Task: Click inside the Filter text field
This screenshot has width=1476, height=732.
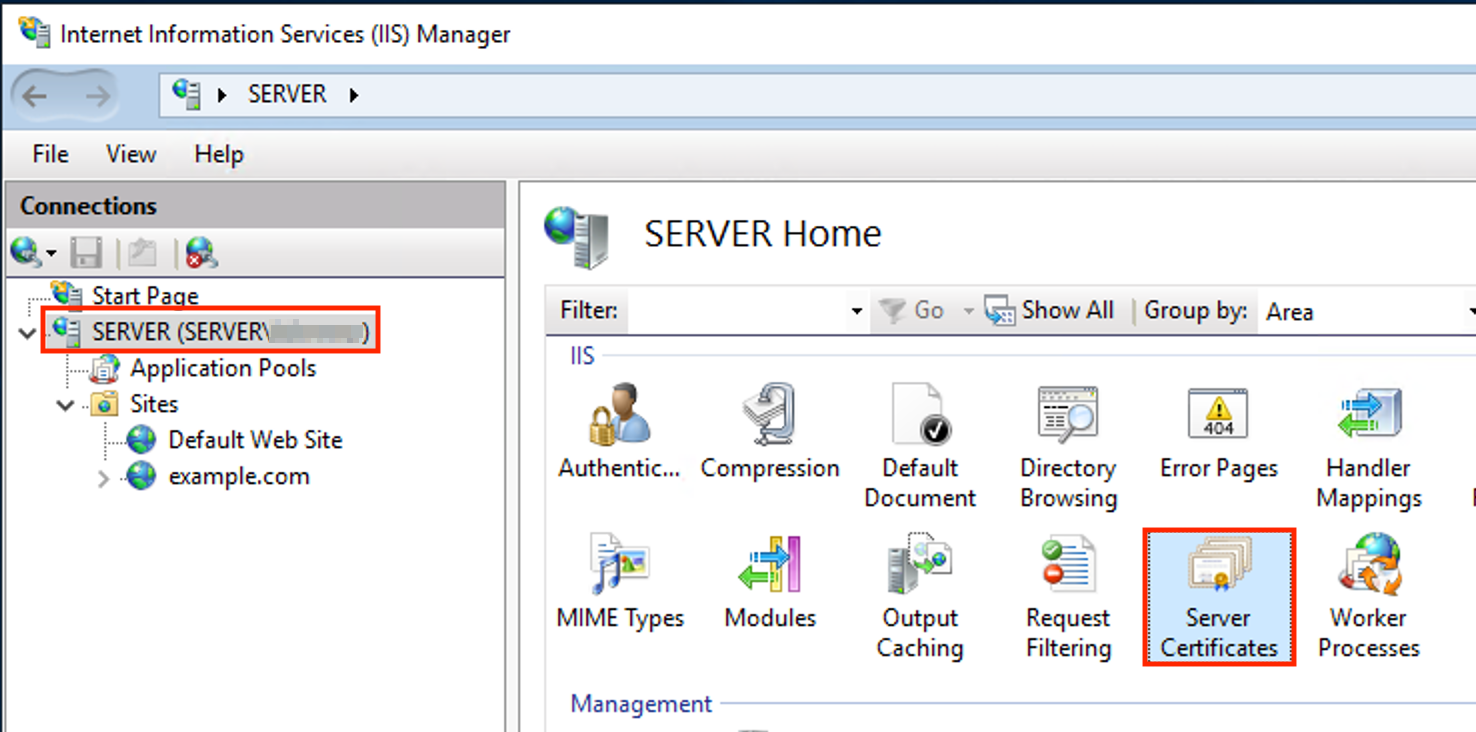Action: (737, 312)
